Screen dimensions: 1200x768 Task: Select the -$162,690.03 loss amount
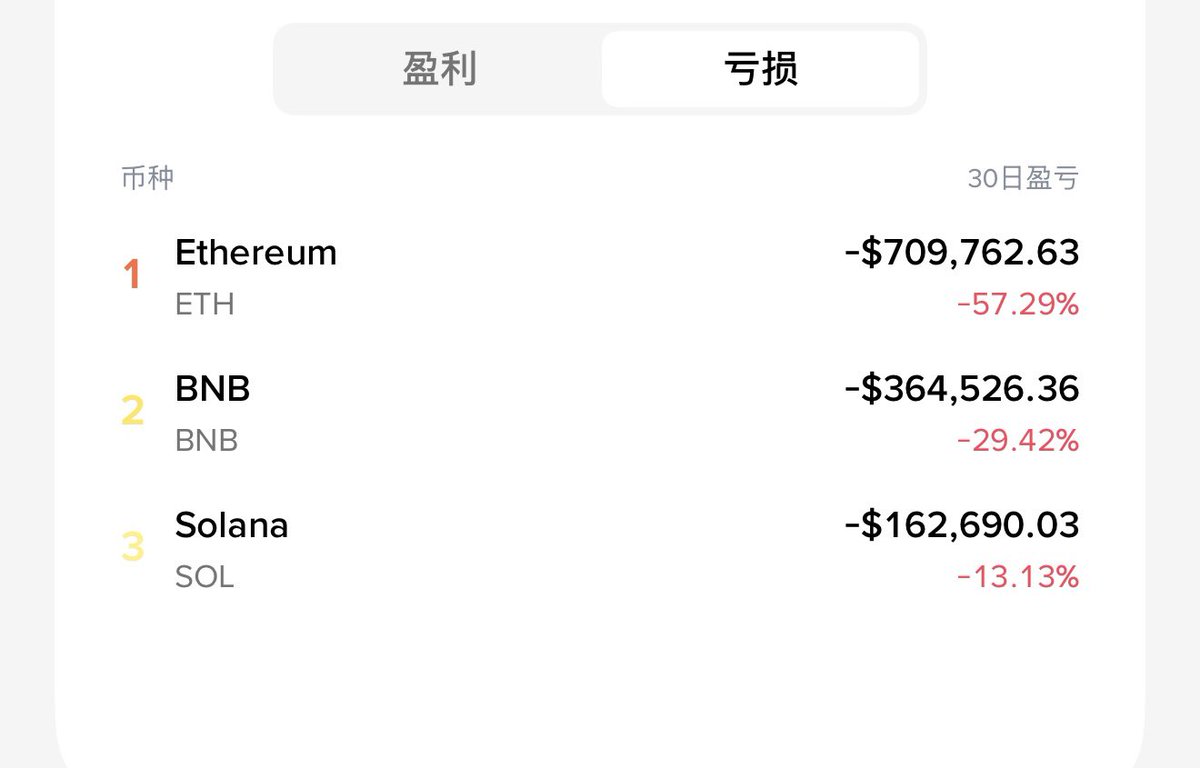tap(962, 525)
